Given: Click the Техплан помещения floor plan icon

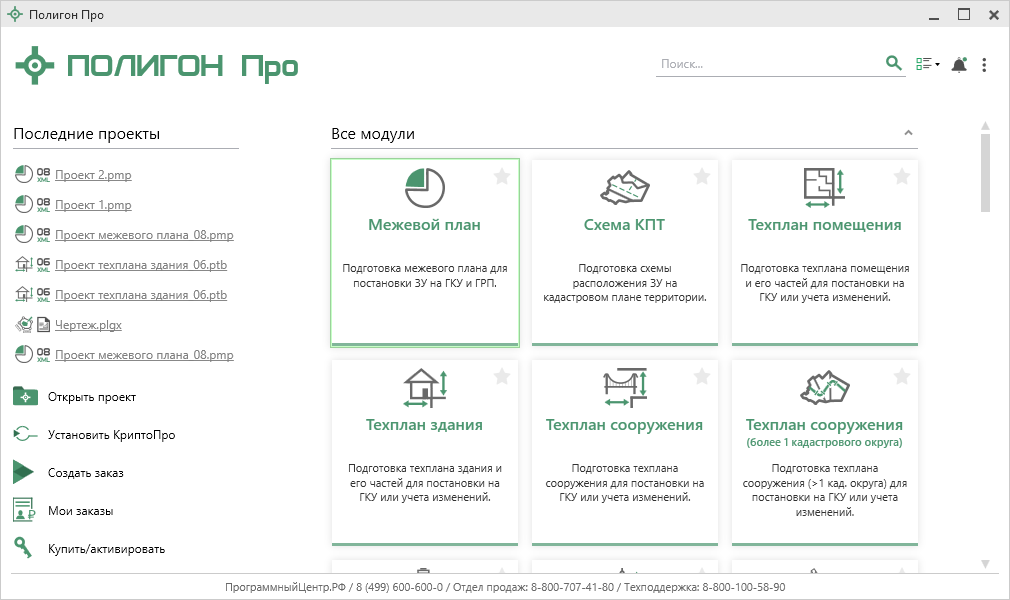Looking at the screenshot, I should pos(824,186).
